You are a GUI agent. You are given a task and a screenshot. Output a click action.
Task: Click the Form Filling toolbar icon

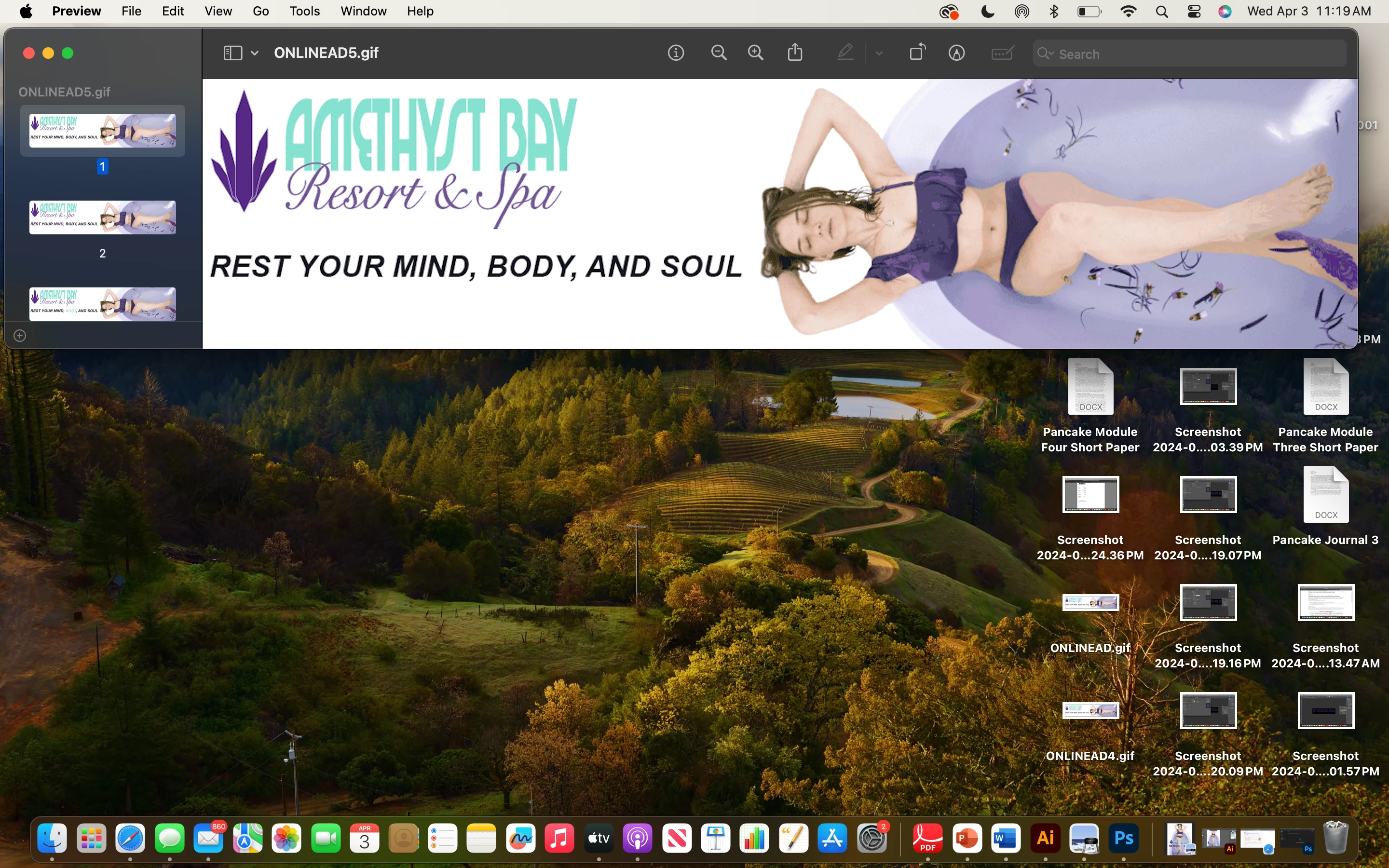[1002, 54]
